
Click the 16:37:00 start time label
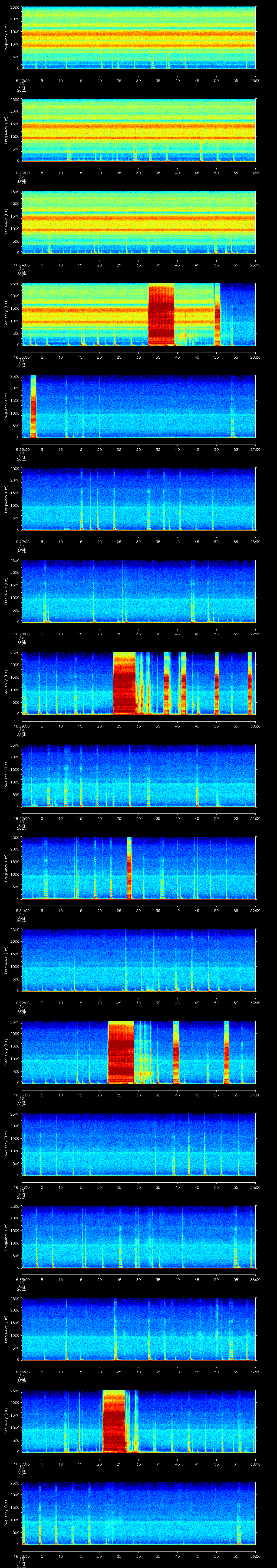coord(21,1464)
